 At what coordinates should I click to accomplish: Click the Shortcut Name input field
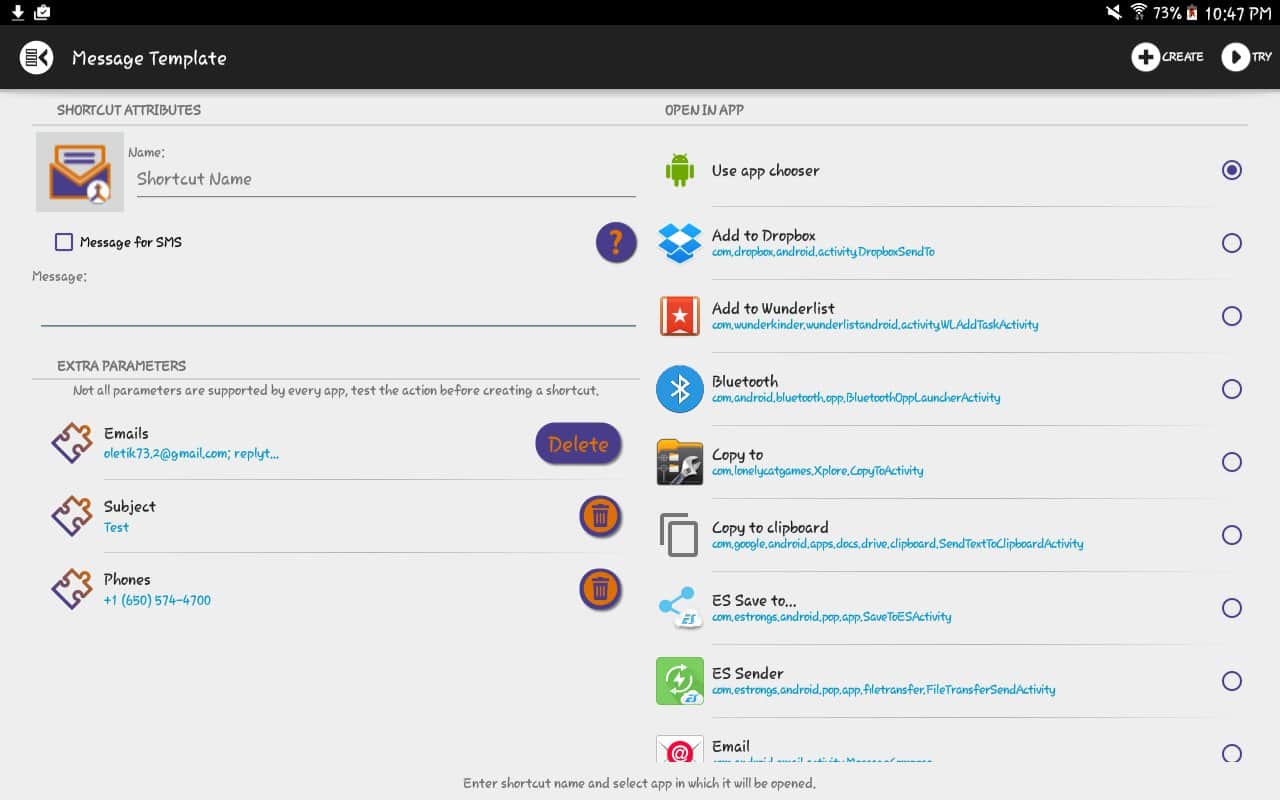coord(385,179)
